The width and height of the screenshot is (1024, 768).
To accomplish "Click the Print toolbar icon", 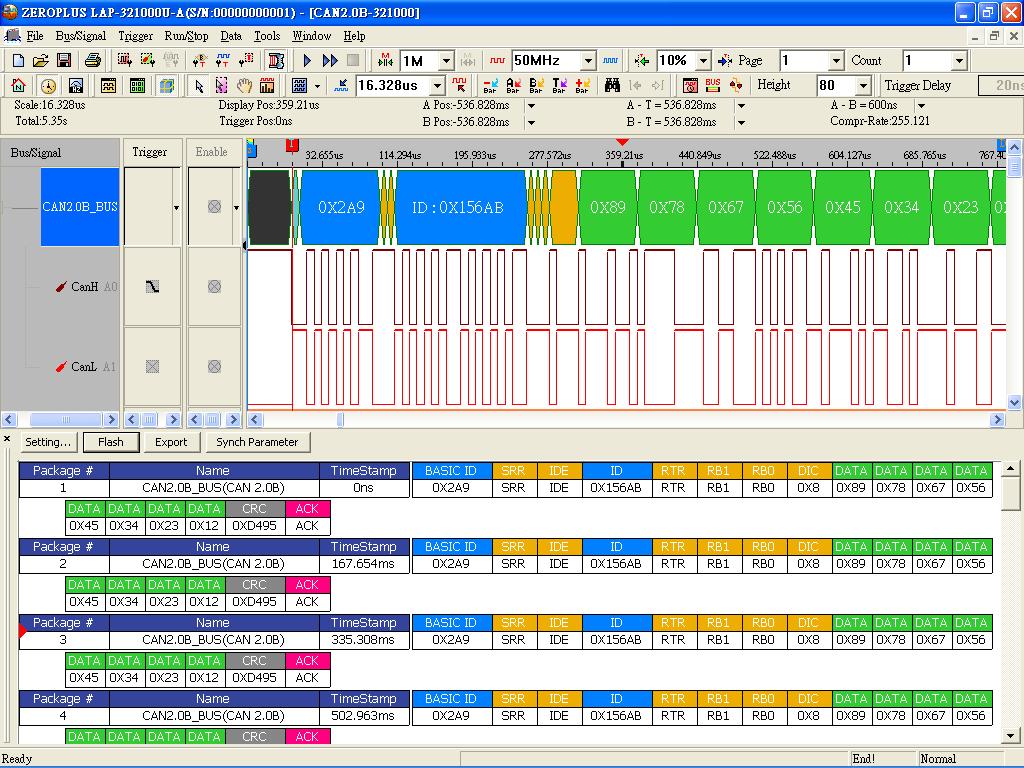I will (91, 60).
